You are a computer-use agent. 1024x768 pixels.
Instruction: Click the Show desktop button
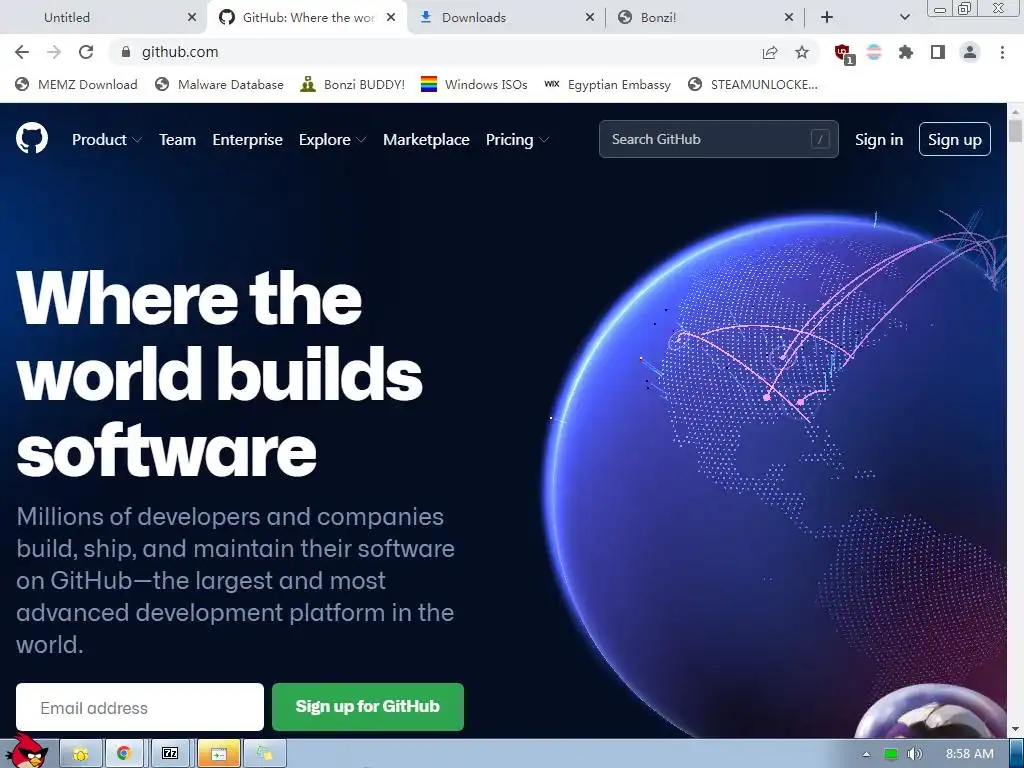[x=1017, y=754]
